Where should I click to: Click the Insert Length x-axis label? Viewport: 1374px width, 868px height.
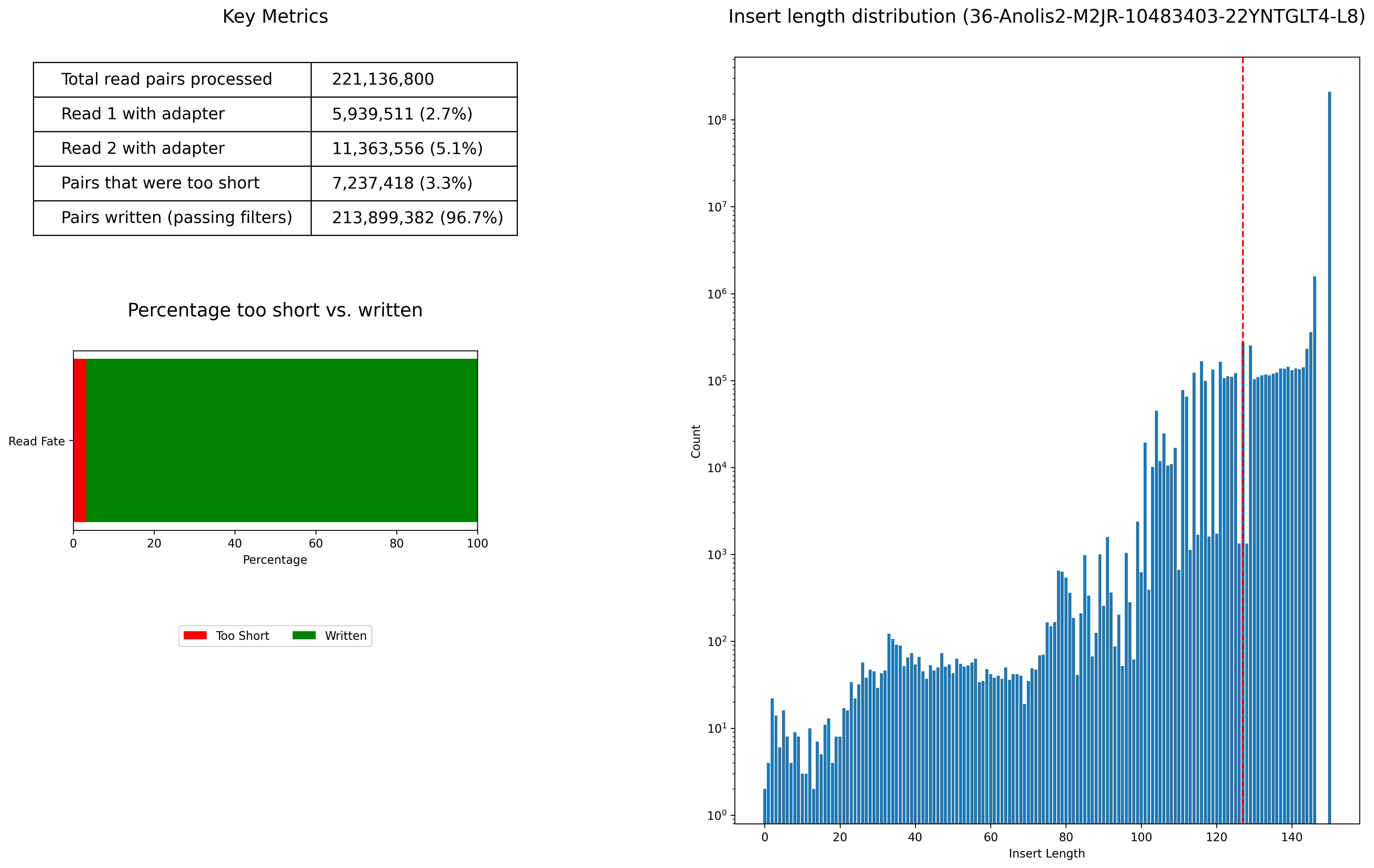click(x=1046, y=853)
